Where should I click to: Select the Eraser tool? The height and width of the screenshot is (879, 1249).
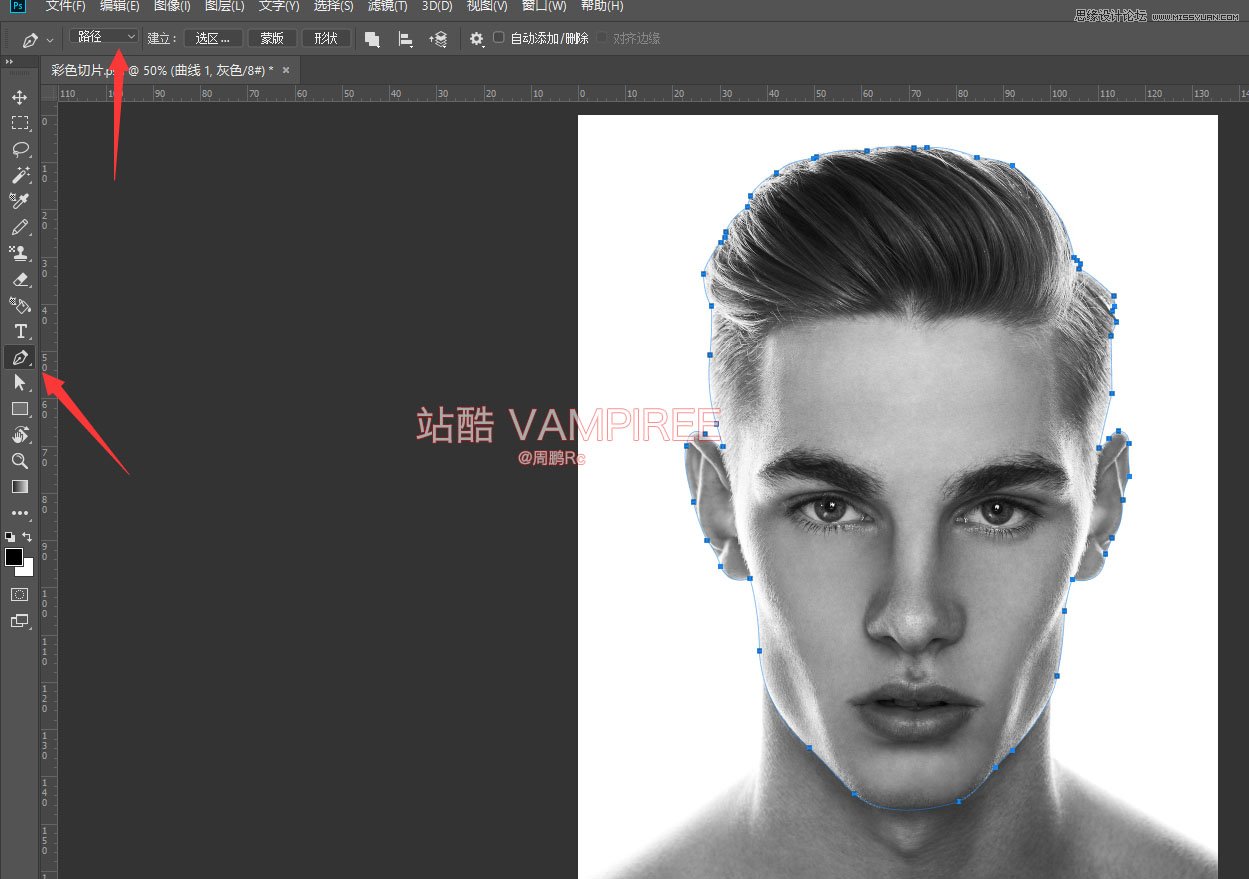(19, 279)
